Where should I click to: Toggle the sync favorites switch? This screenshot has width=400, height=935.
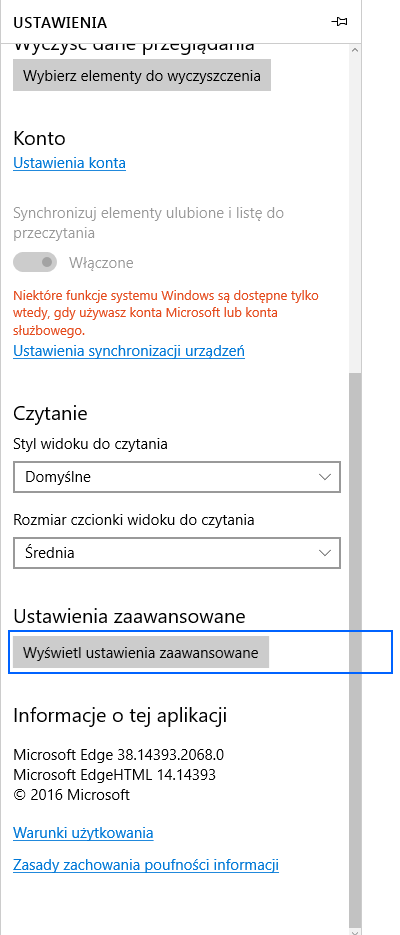35,262
